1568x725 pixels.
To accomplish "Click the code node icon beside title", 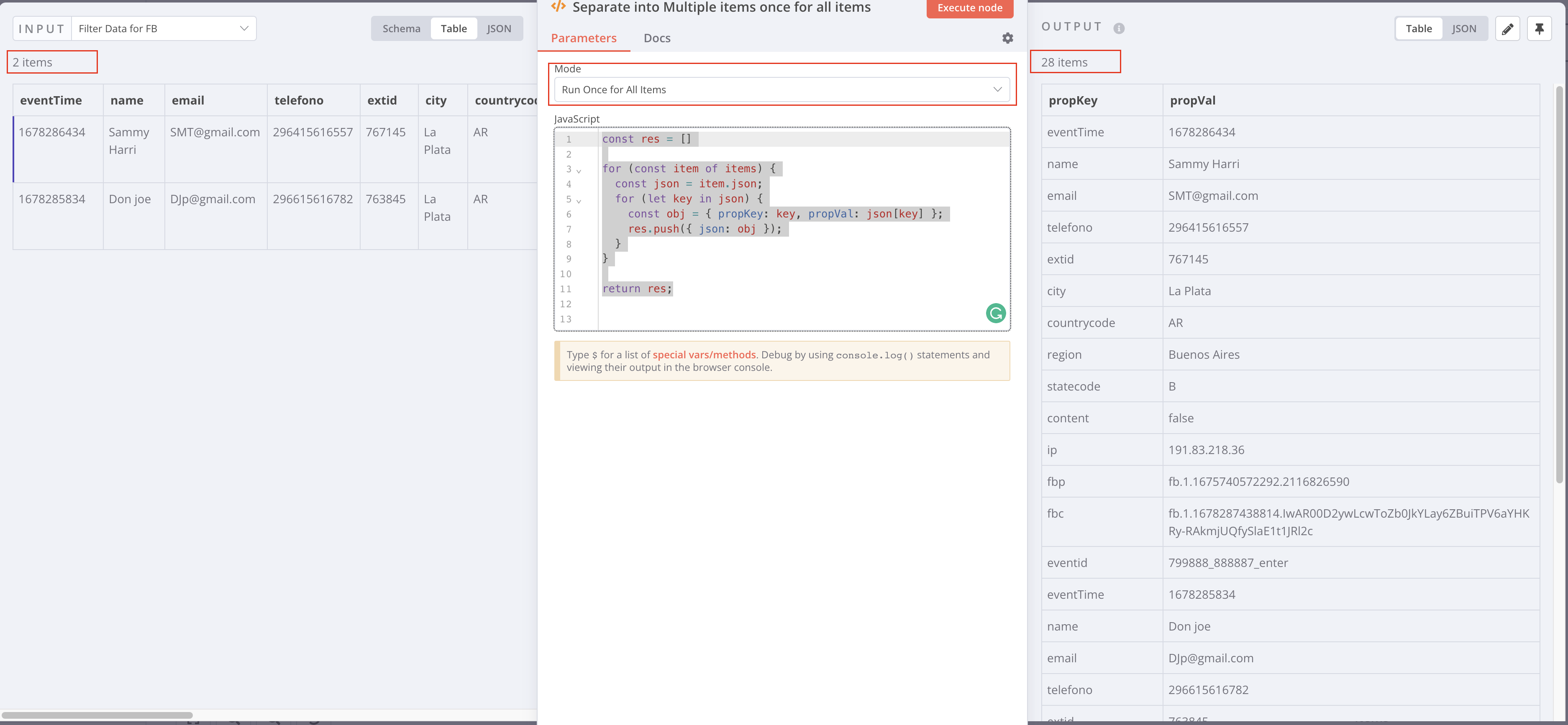I will 558,7.
